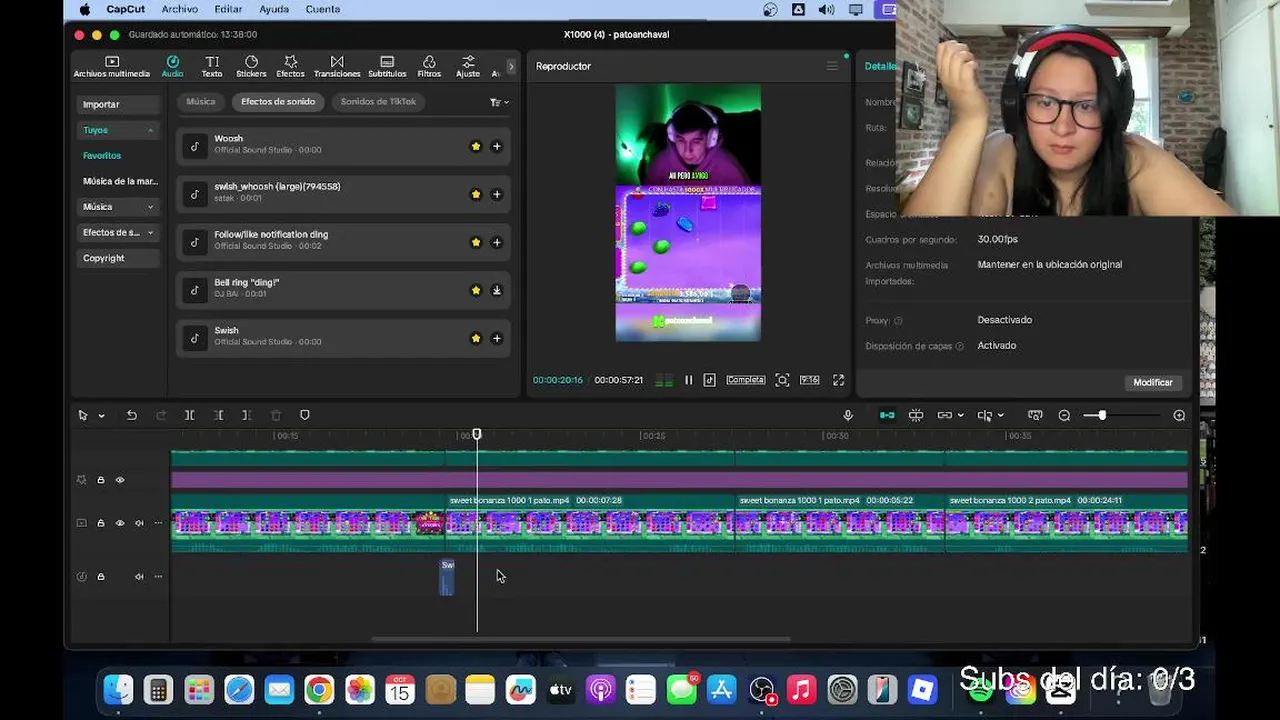Screen dimensions: 1280x720
Task: Add the Swish sound to the timeline
Action: tap(496, 338)
